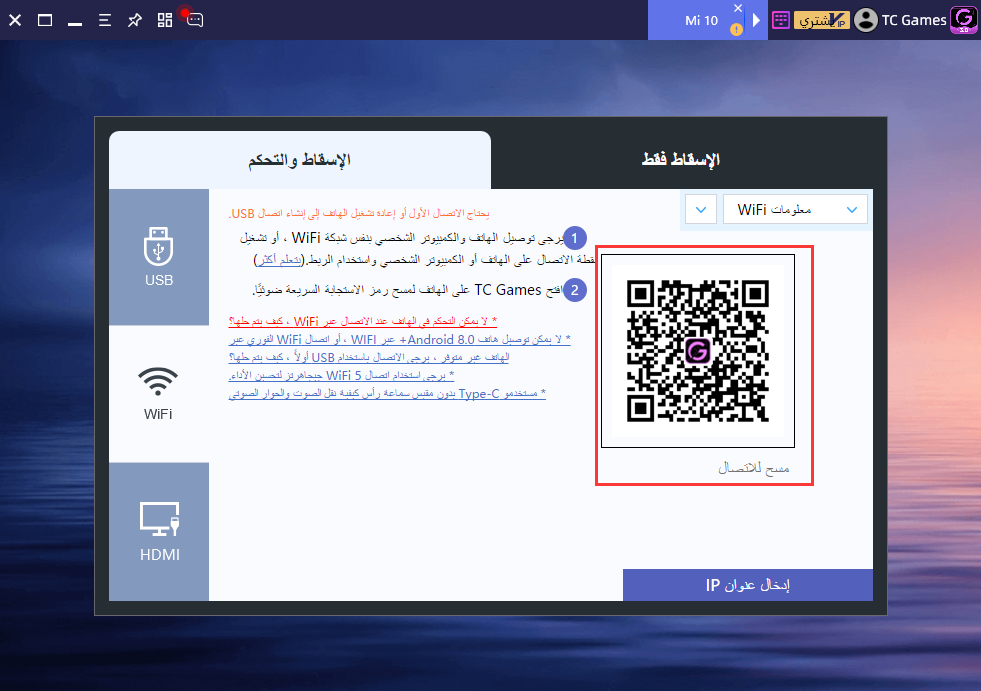
Task: Click the orange USB first-connection notice text
Action: [x=358, y=213]
